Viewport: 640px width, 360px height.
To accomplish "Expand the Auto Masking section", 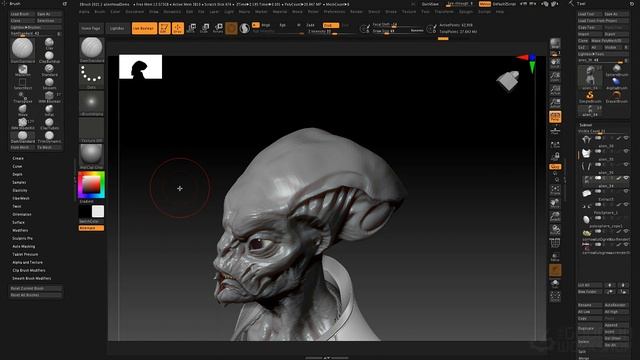I will tap(24, 247).
